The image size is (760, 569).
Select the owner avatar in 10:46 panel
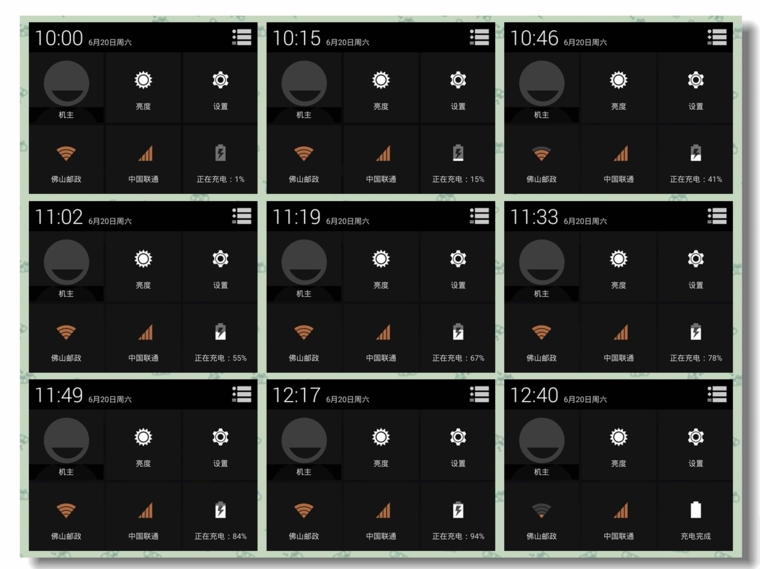541,88
